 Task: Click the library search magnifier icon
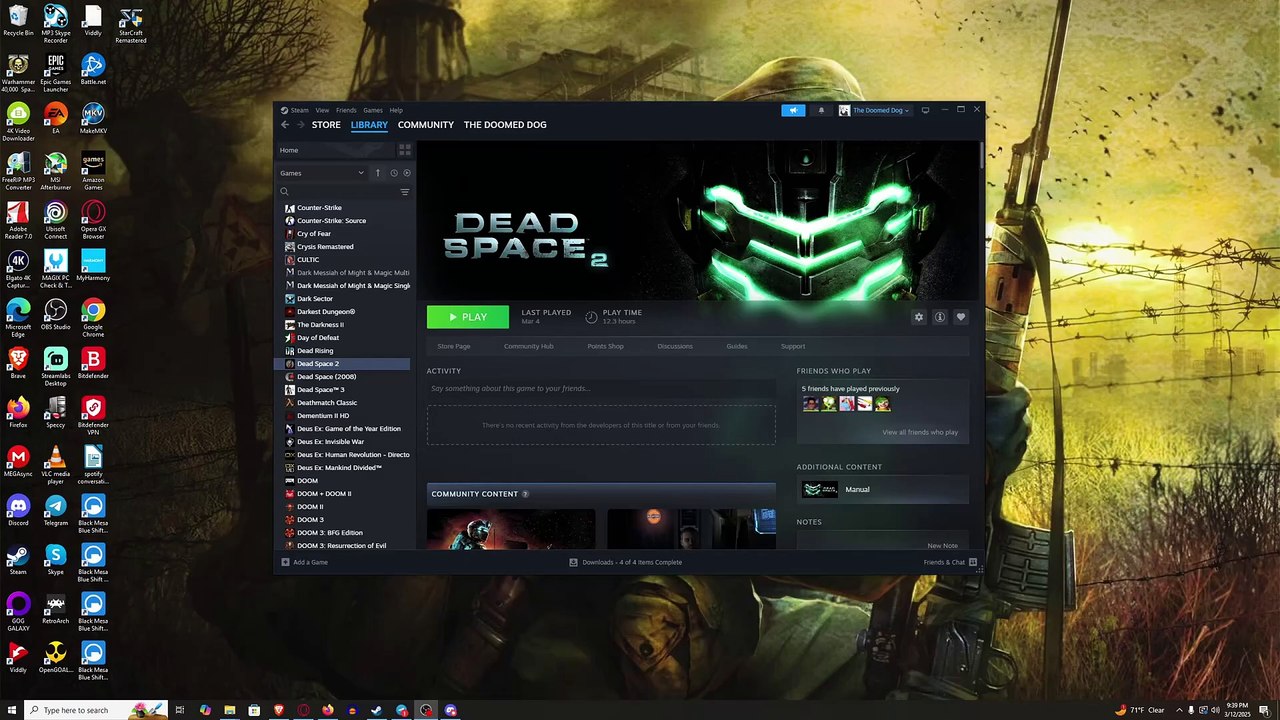coord(285,192)
